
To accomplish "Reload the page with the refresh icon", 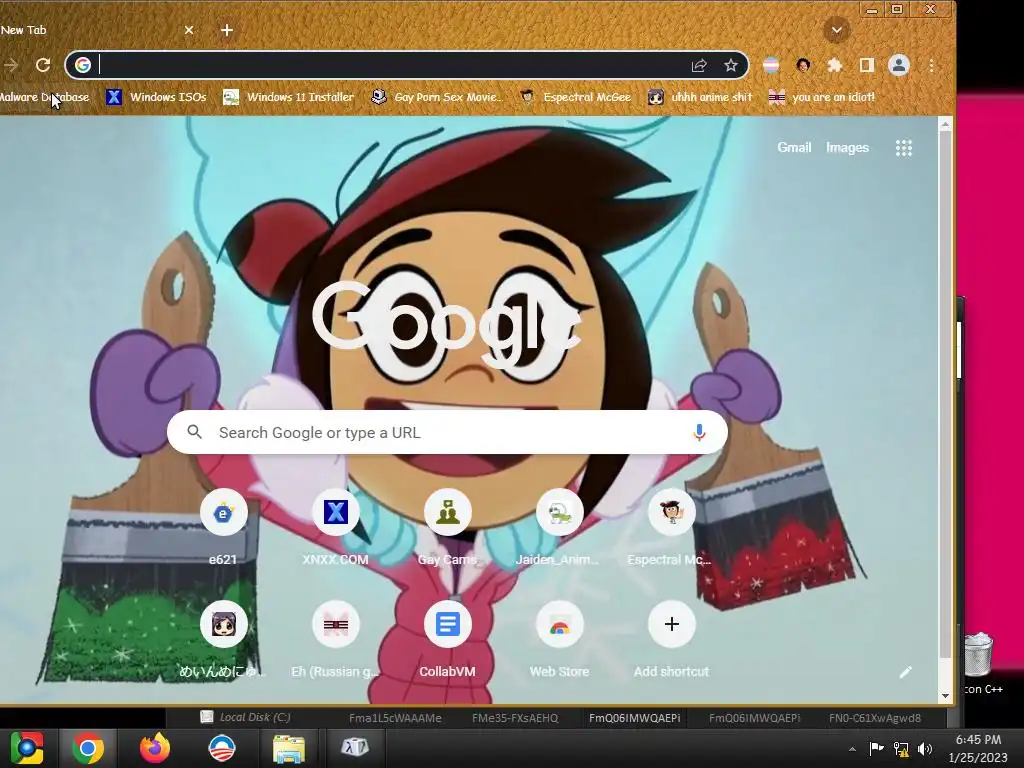I will [x=43, y=65].
